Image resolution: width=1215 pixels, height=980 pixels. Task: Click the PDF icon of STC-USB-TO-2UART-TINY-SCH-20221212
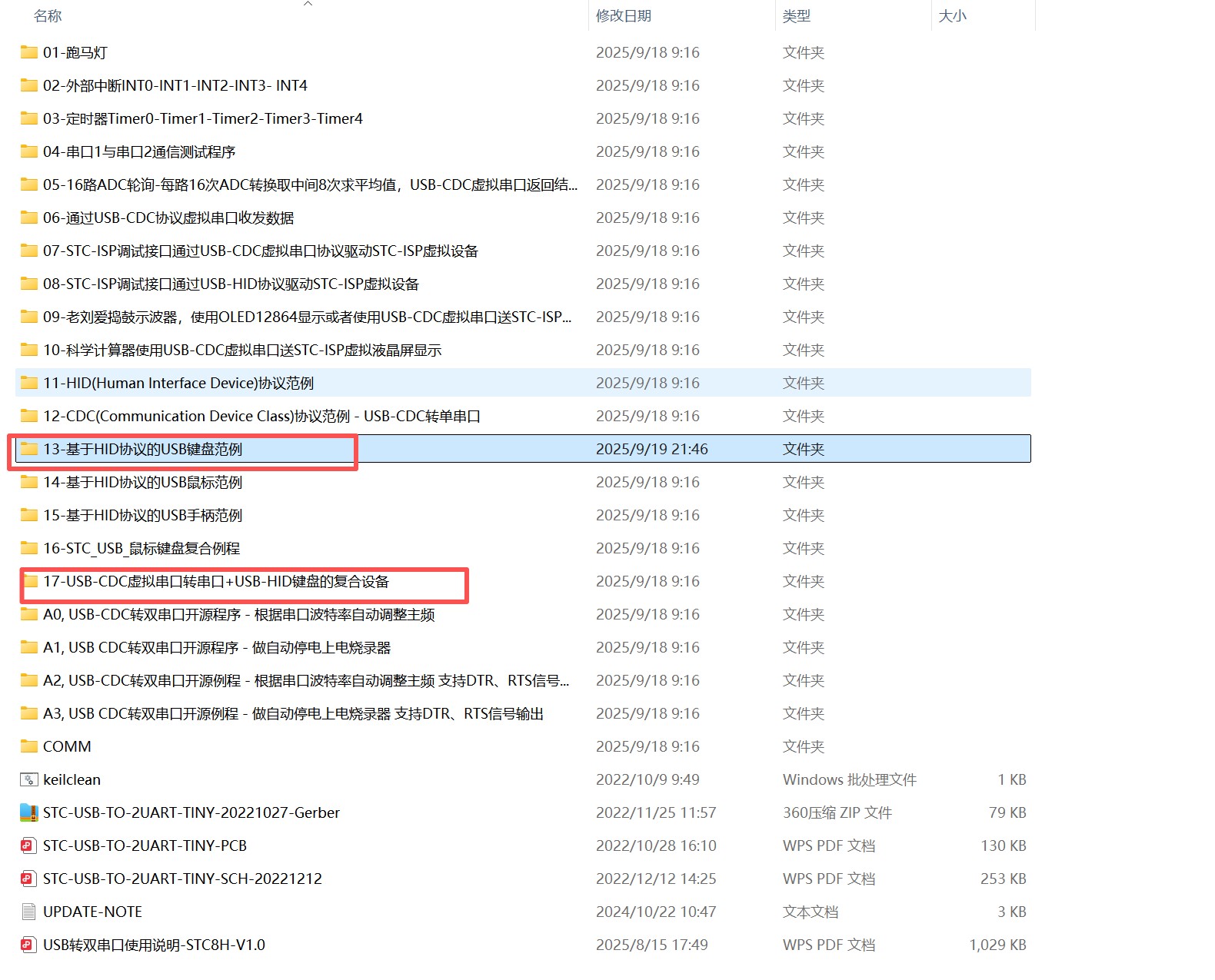[28, 879]
